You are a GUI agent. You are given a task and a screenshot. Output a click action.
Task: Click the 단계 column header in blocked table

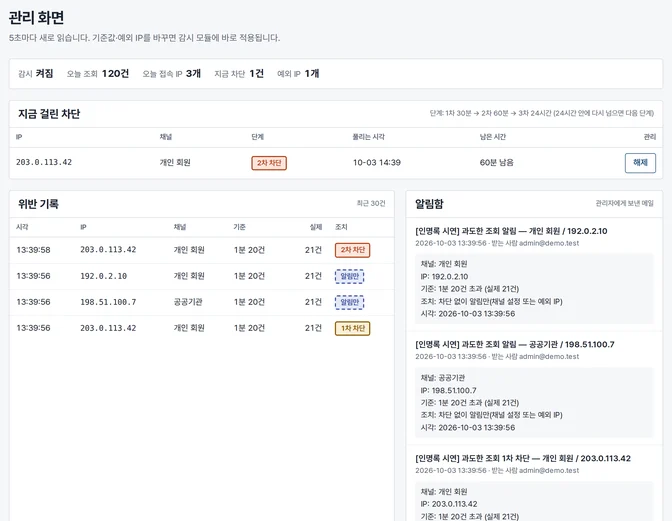coord(258,137)
